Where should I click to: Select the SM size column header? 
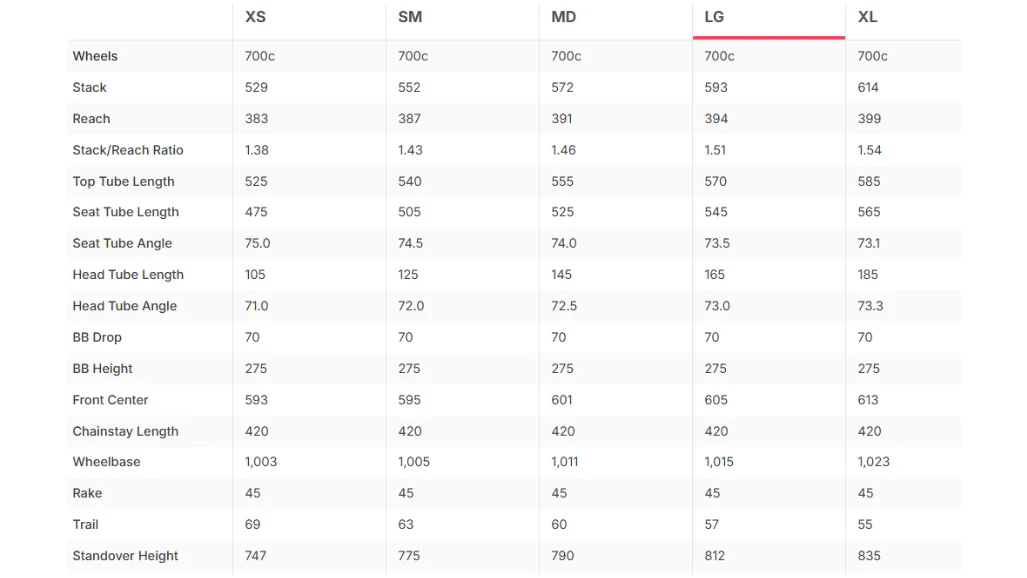coord(410,17)
